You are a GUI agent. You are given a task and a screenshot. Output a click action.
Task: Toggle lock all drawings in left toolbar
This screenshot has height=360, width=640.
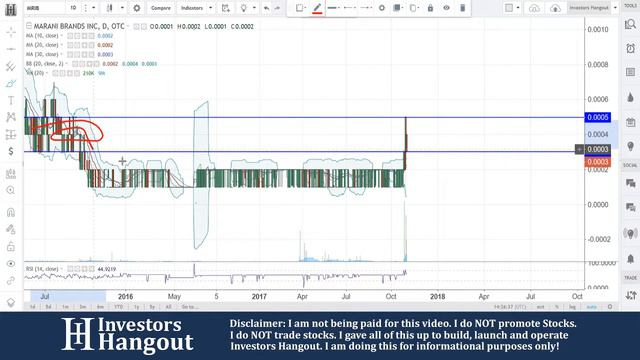[11, 247]
